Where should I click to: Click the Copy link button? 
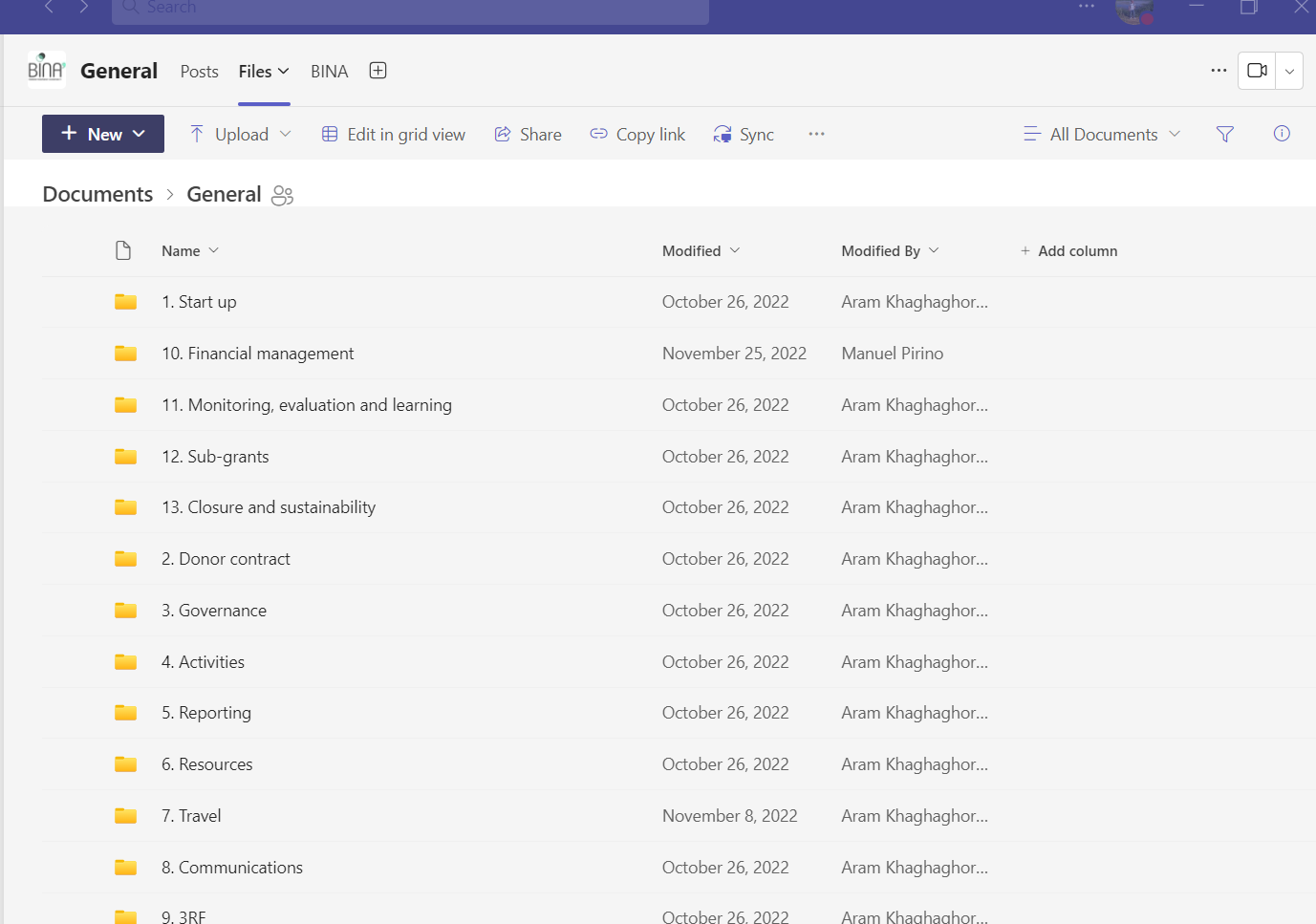pyautogui.click(x=637, y=135)
